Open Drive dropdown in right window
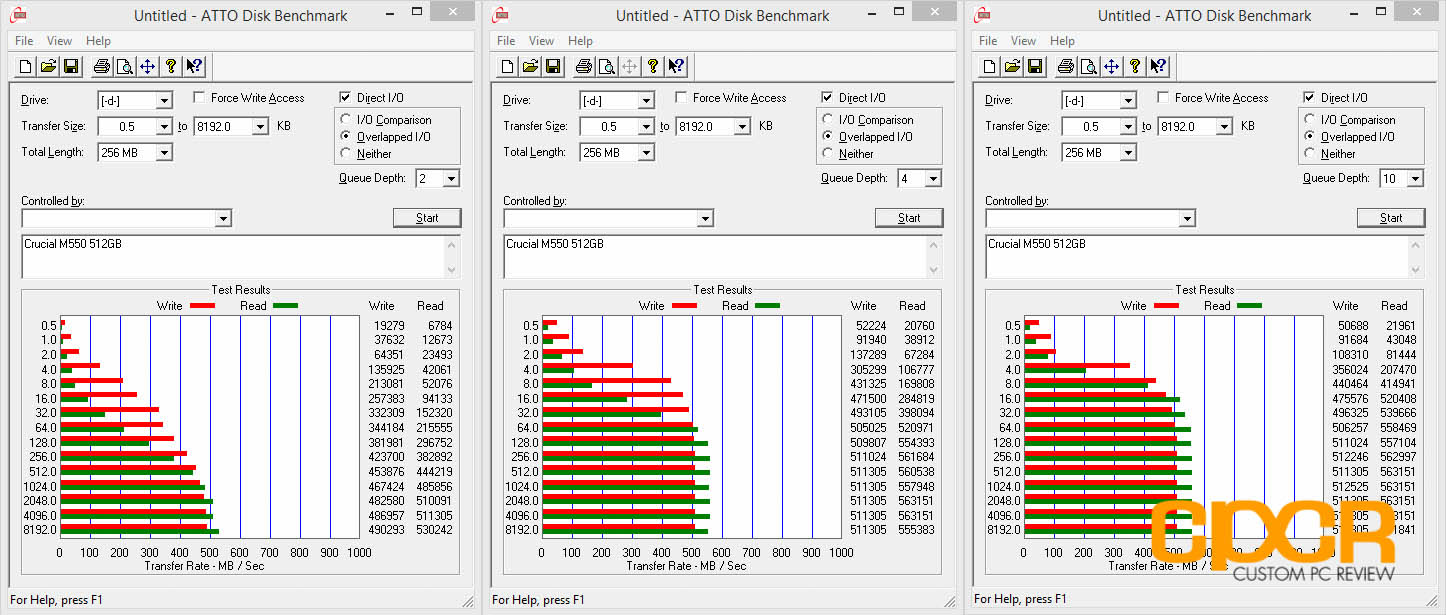The height and width of the screenshot is (615, 1446). tap(1128, 101)
